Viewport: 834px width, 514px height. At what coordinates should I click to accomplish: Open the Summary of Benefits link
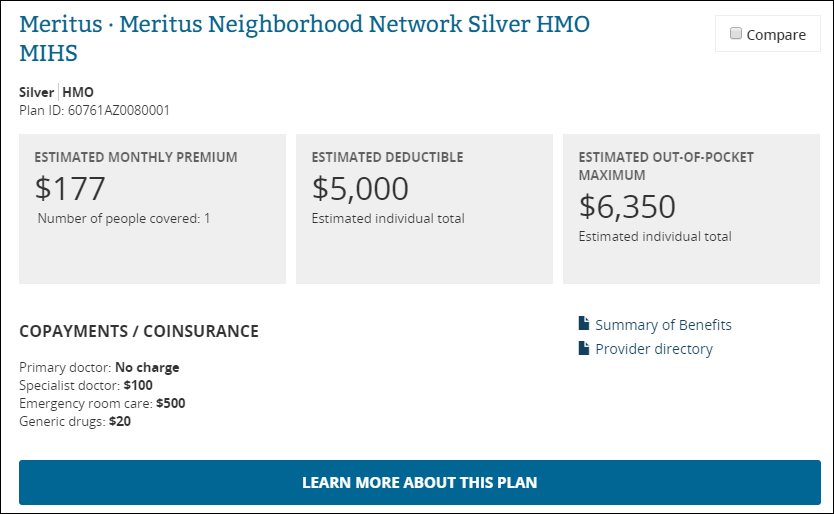(x=663, y=325)
